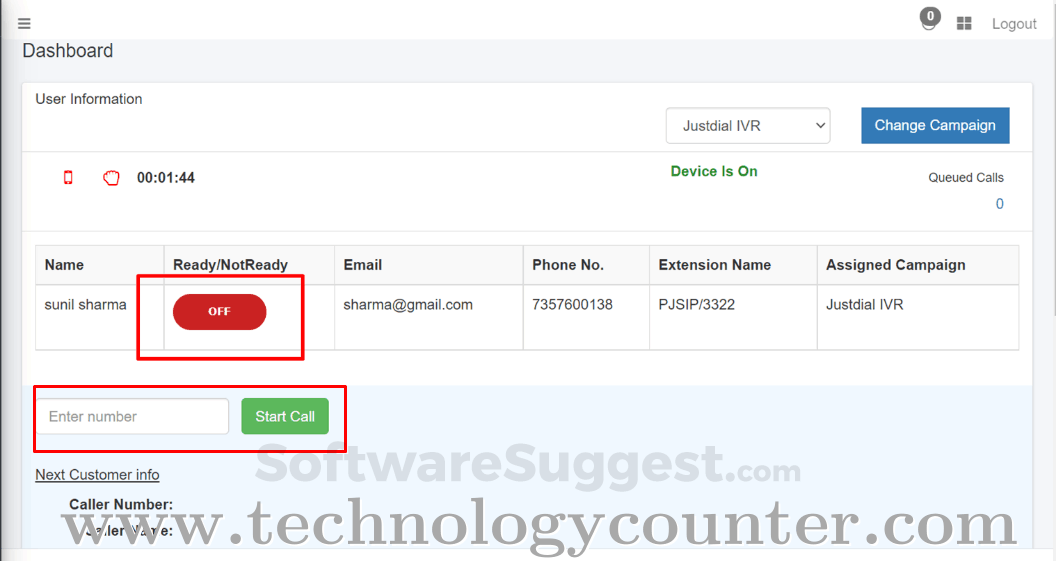Click the Enter number input field

click(133, 416)
